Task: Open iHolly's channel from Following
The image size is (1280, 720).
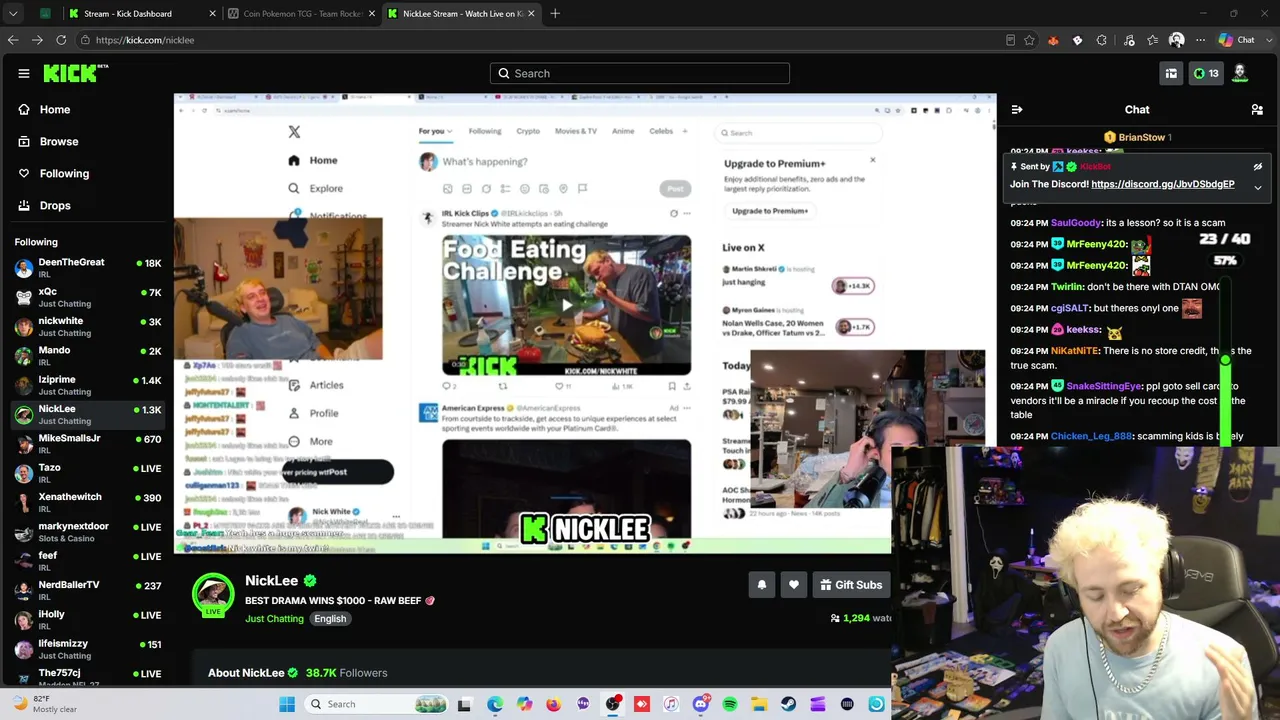Action: click(88, 620)
